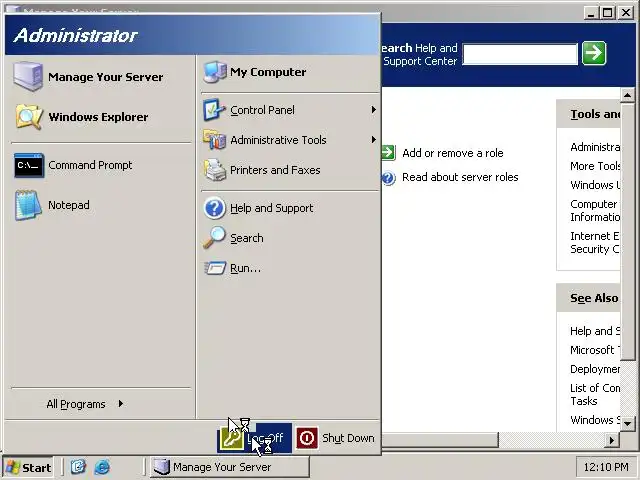640x480 pixels.
Task: Open the Command Prompt icon
Action: pos(29,165)
